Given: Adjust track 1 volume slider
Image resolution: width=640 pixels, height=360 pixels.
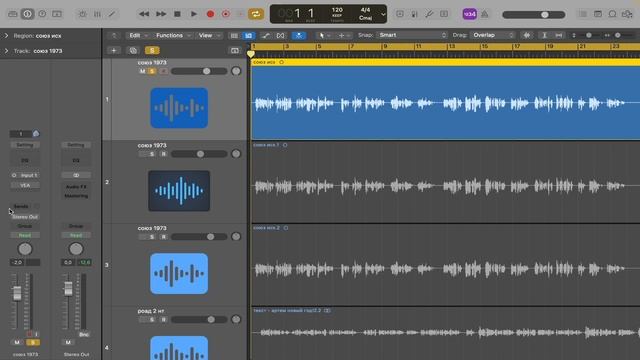Looking at the screenshot, I should [x=199, y=71].
